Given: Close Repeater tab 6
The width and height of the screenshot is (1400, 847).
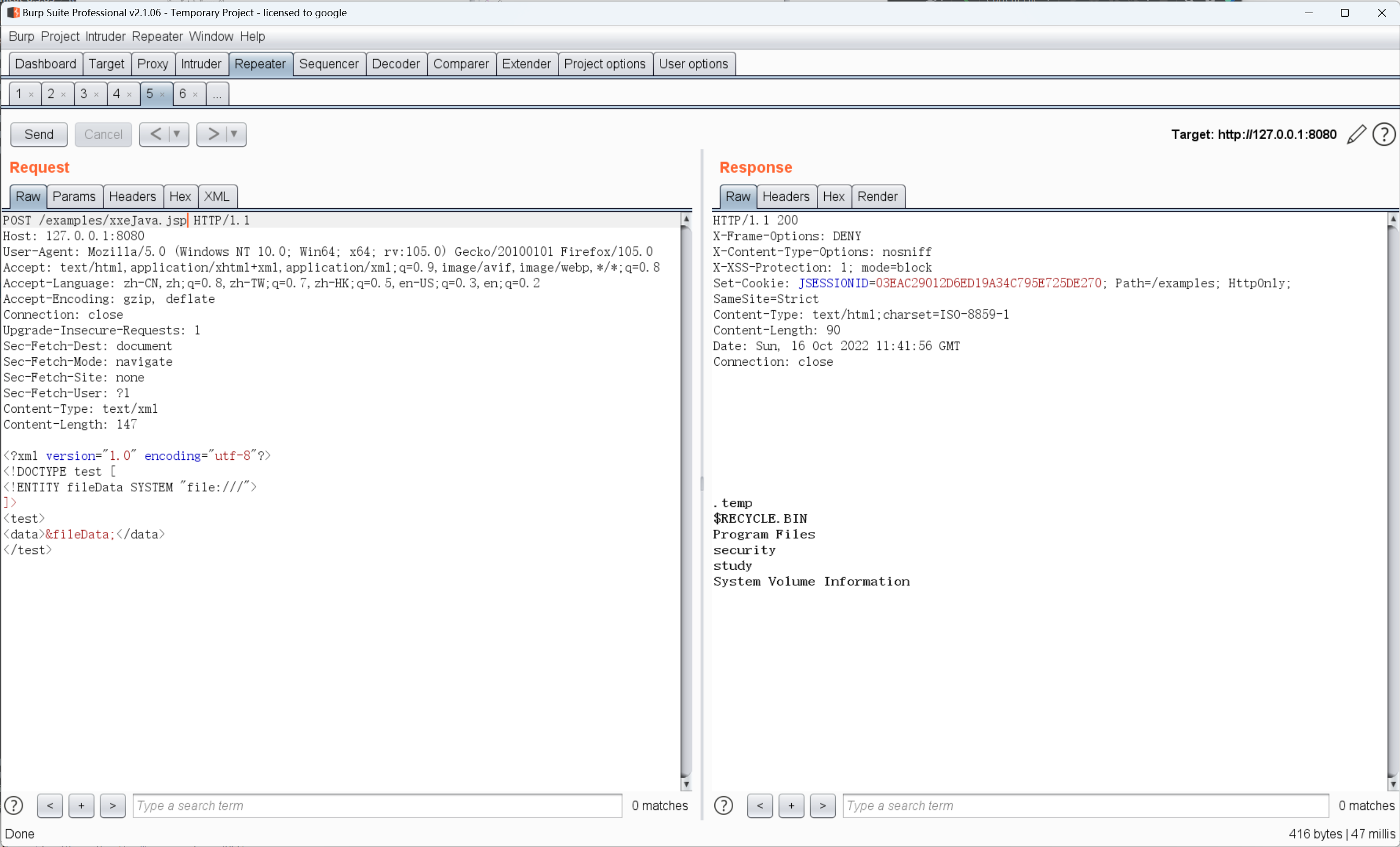Looking at the screenshot, I should point(196,95).
